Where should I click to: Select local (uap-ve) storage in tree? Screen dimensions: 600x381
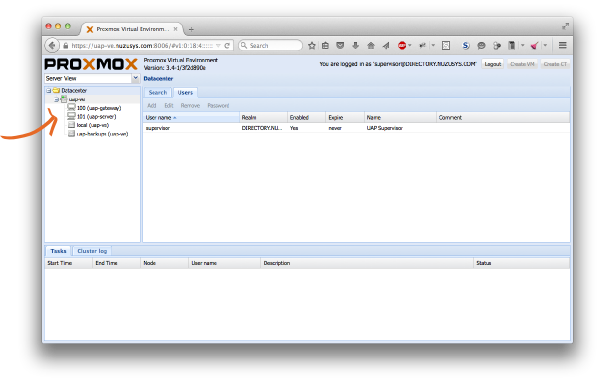click(x=93, y=125)
